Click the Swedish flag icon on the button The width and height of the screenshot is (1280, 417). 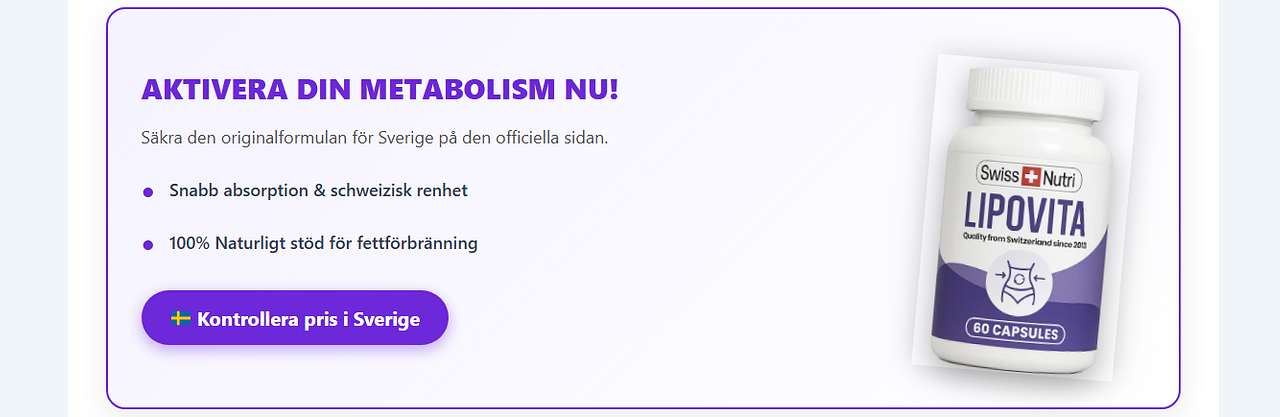point(181,319)
